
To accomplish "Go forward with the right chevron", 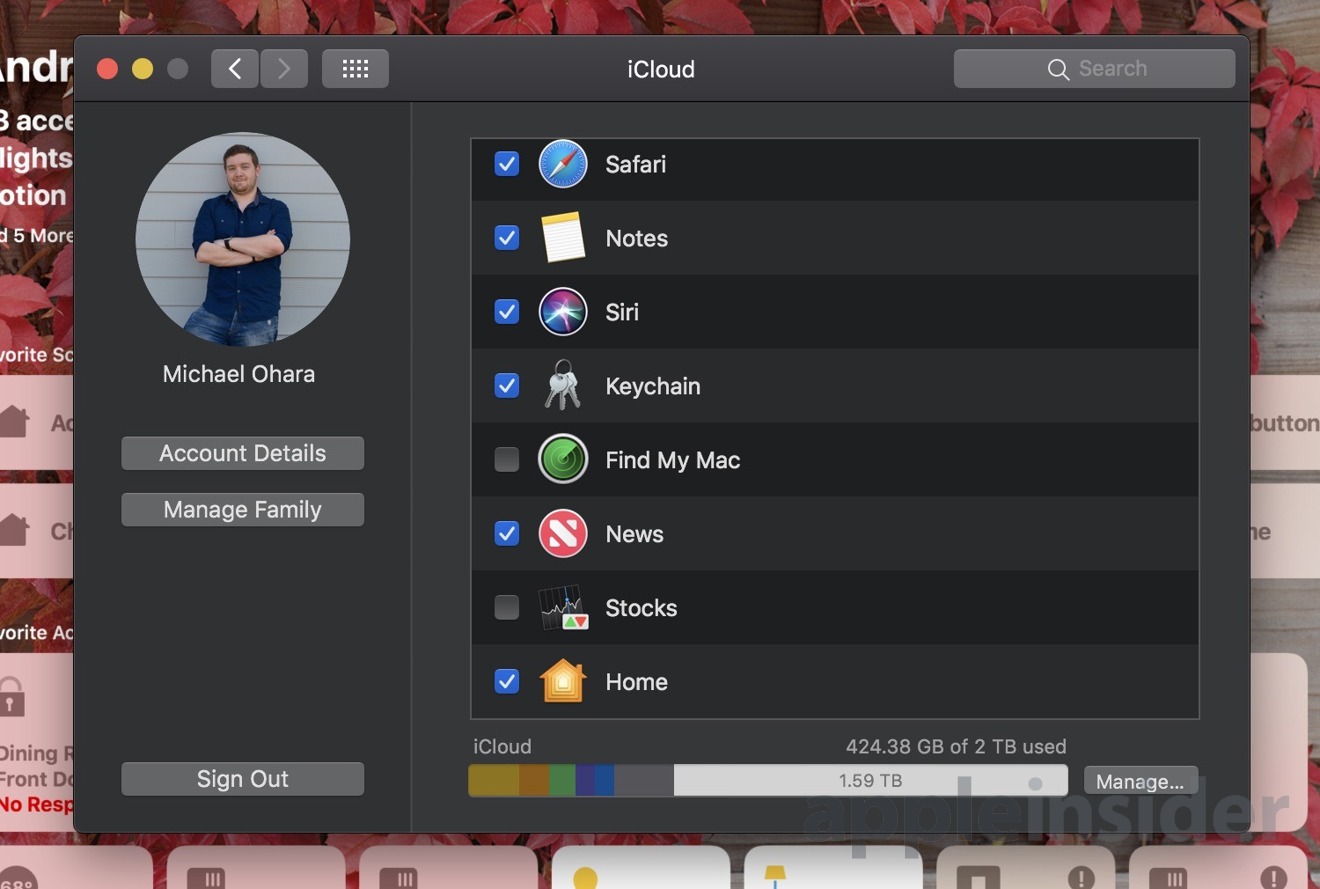I will (x=284, y=69).
